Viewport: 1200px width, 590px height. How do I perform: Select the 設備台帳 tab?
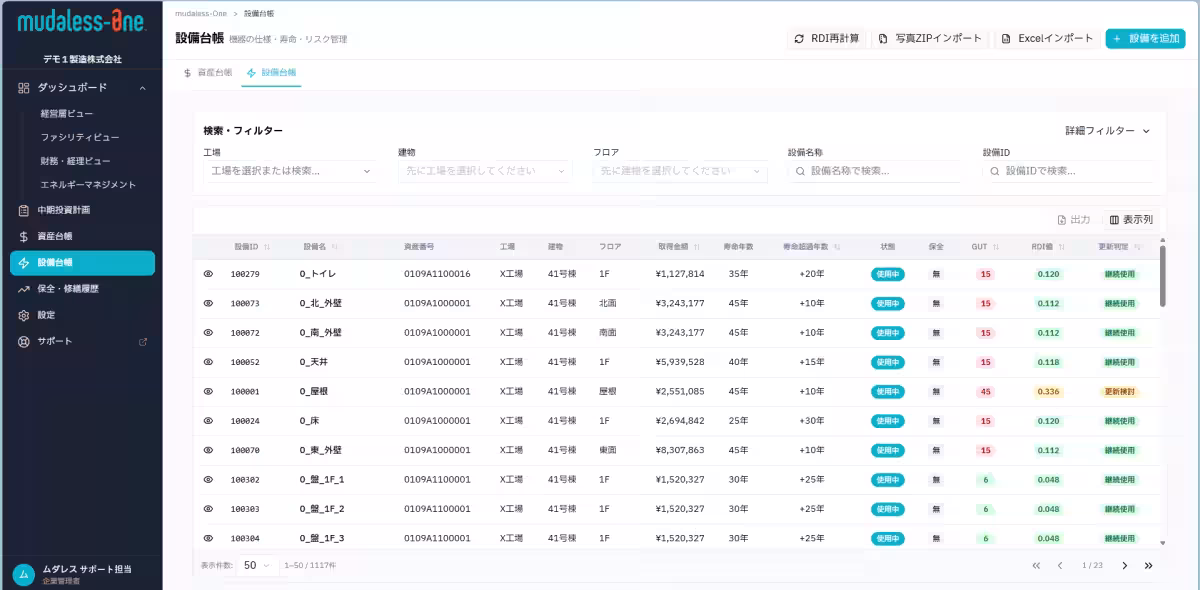click(271, 73)
